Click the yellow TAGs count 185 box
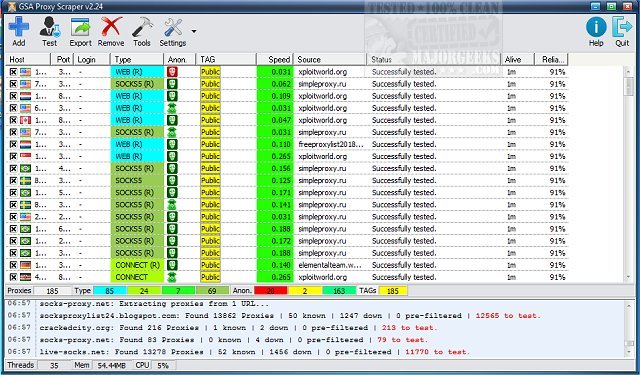 (x=393, y=291)
